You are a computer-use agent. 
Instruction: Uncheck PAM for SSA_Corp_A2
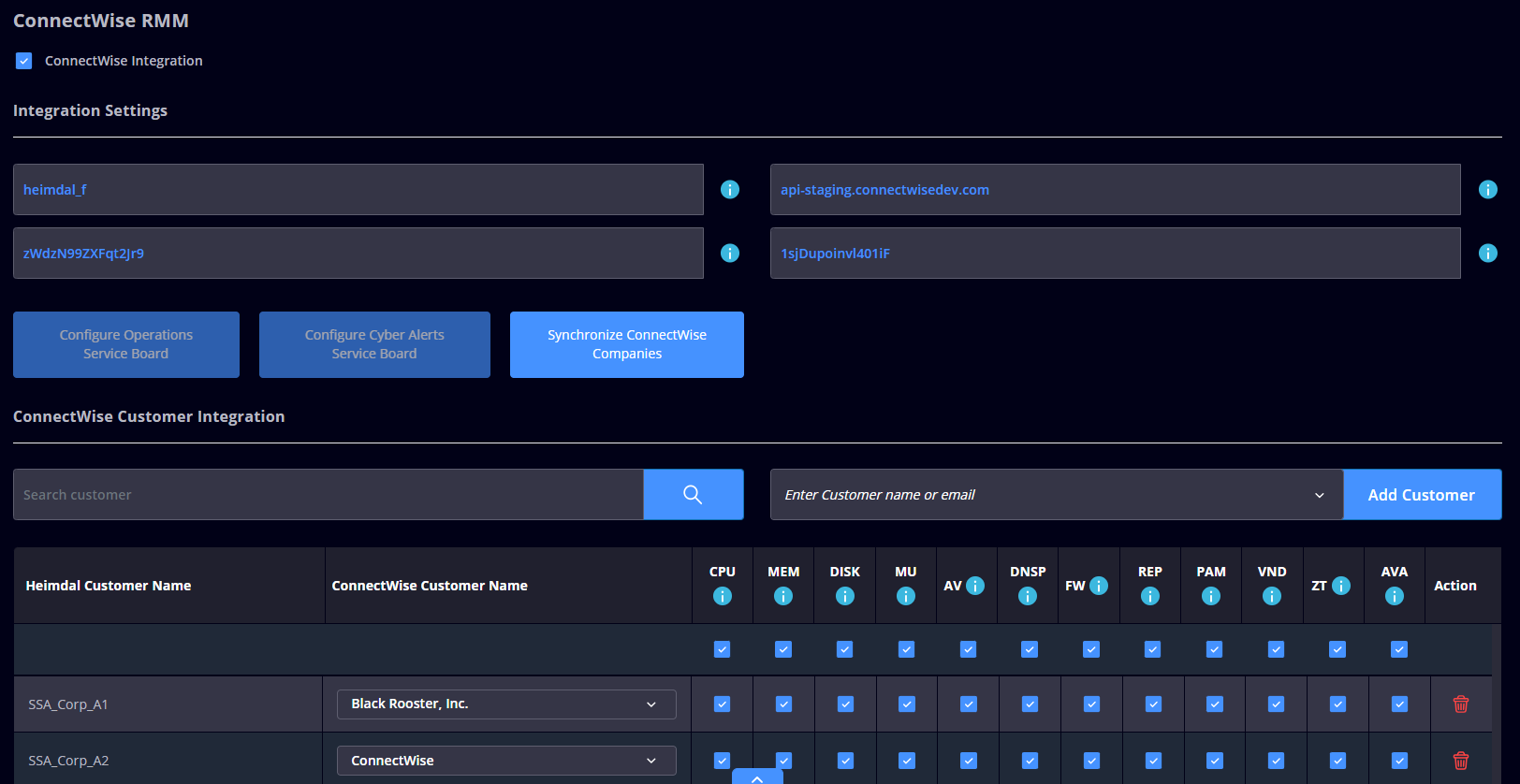click(x=1215, y=761)
